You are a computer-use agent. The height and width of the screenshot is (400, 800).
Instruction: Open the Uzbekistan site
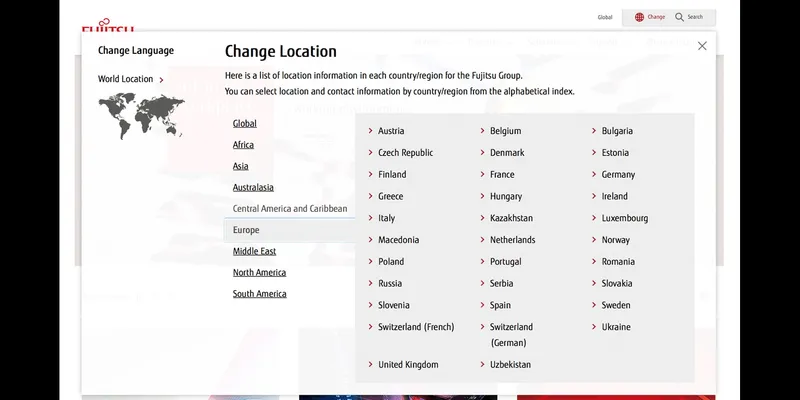pos(510,365)
